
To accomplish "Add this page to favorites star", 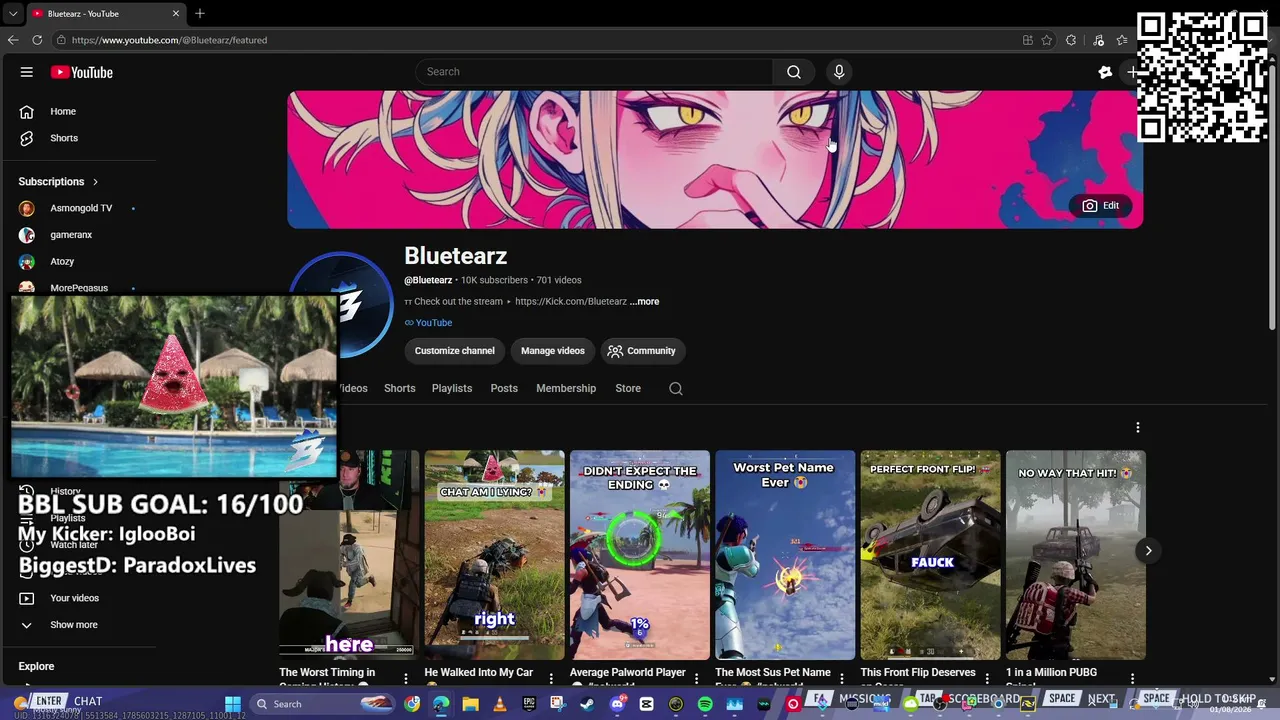I will point(1047,40).
